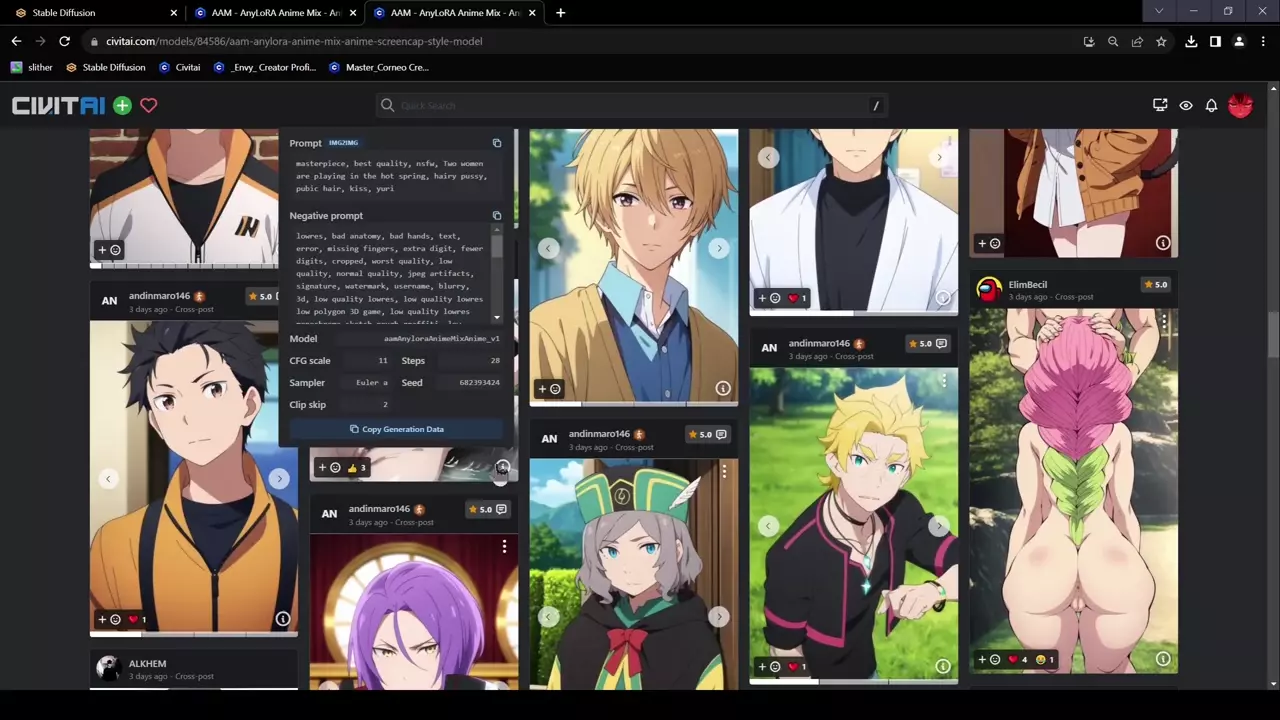The width and height of the screenshot is (1280, 720).
Task: Toggle heart reaction on the black-haired character image
Action: (x=133, y=619)
